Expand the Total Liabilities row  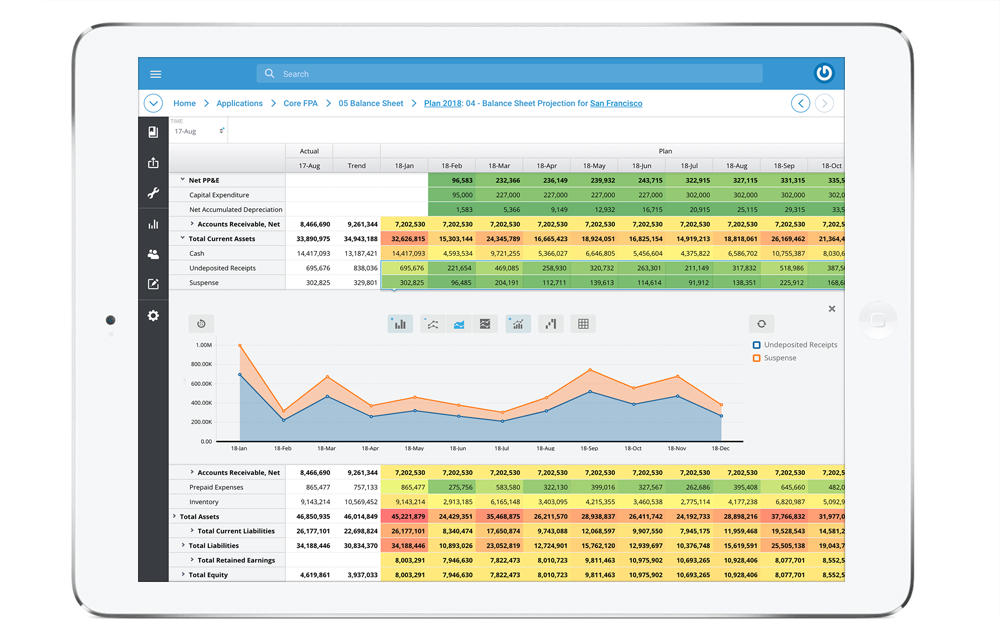coord(183,545)
